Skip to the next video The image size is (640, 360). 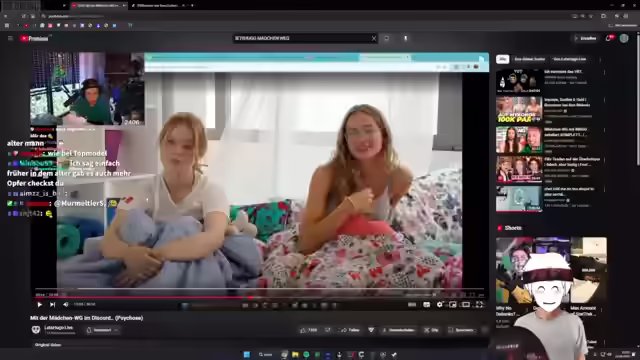tap(53, 304)
